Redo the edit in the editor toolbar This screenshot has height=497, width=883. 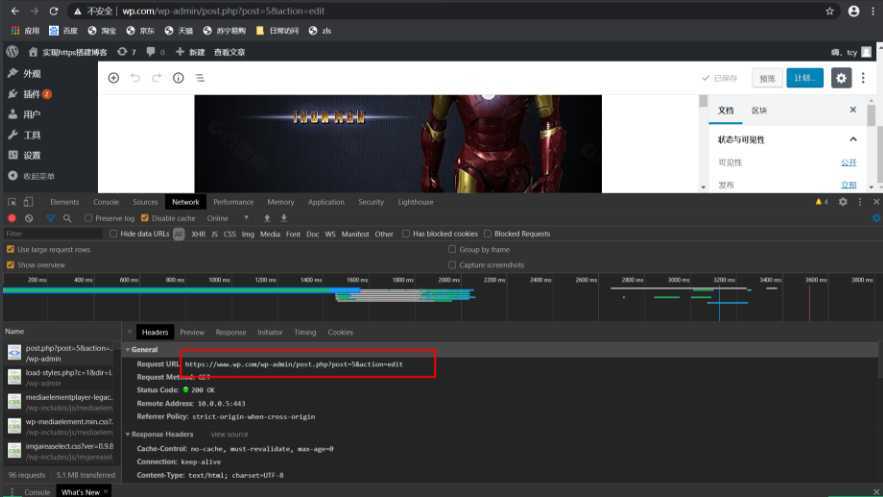click(x=157, y=78)
